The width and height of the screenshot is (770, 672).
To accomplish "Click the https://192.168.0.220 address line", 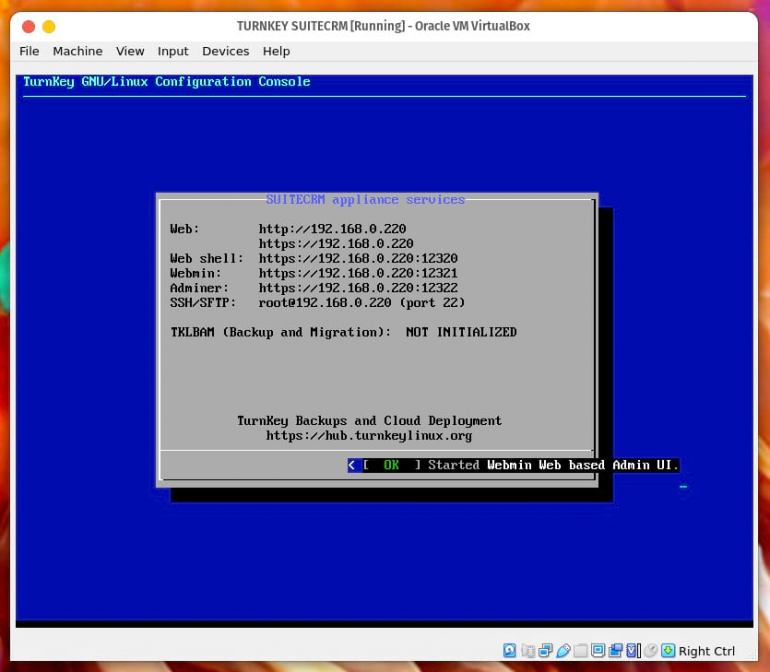I will (x=336, y=244).
